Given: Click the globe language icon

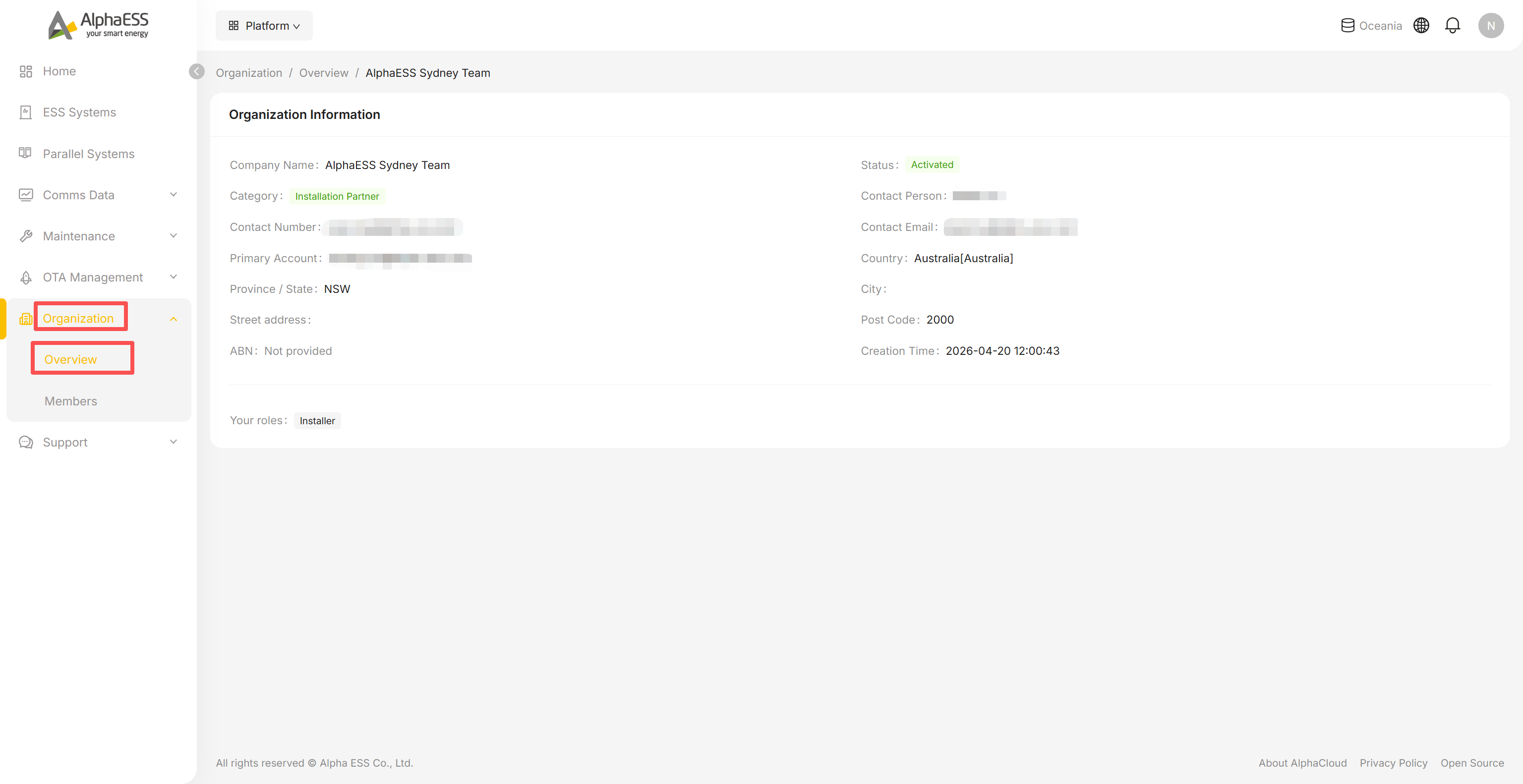Looking at the screenshot, I should [1421, 25].
